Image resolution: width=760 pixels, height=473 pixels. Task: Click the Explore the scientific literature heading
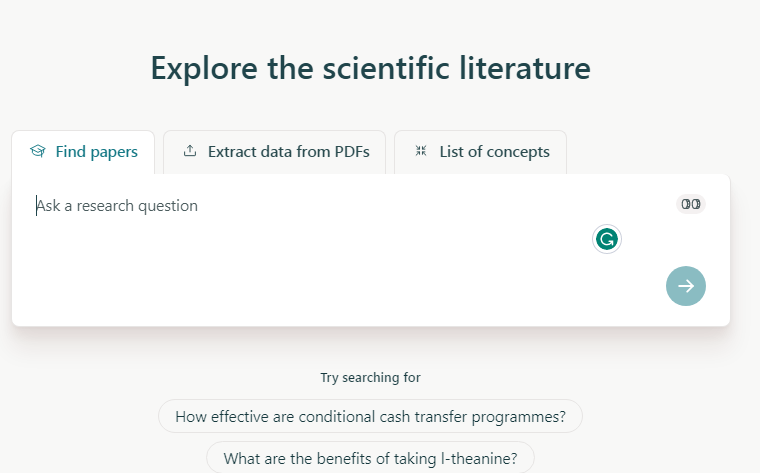(370, 68)
